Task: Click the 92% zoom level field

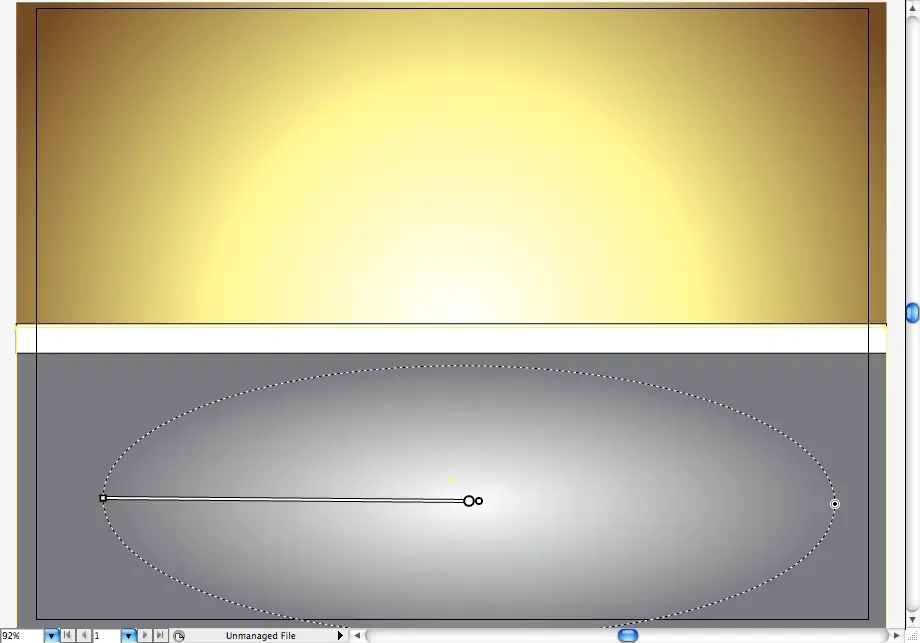Action: click(21, 636)
